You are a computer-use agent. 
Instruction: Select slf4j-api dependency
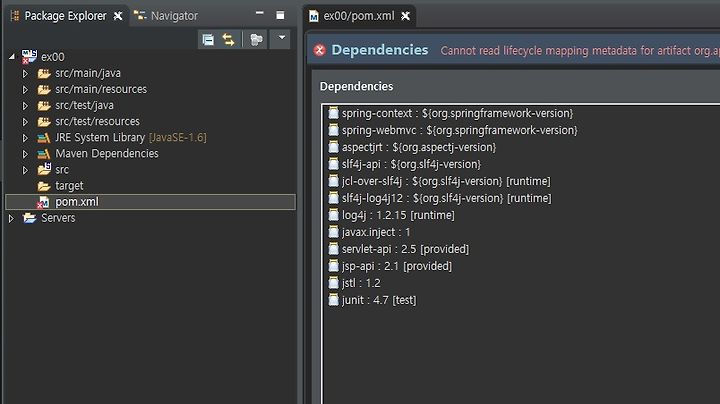click(411, 164)
